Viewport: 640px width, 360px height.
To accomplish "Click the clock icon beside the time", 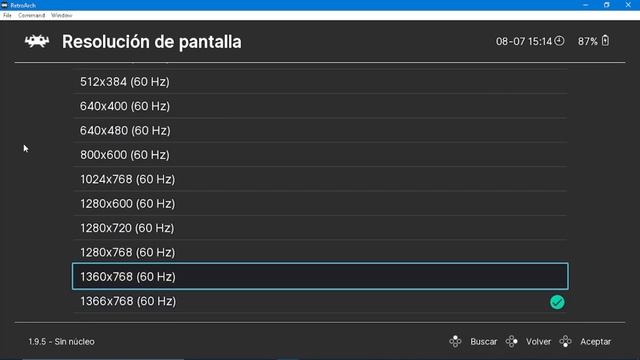I will 559,41.
